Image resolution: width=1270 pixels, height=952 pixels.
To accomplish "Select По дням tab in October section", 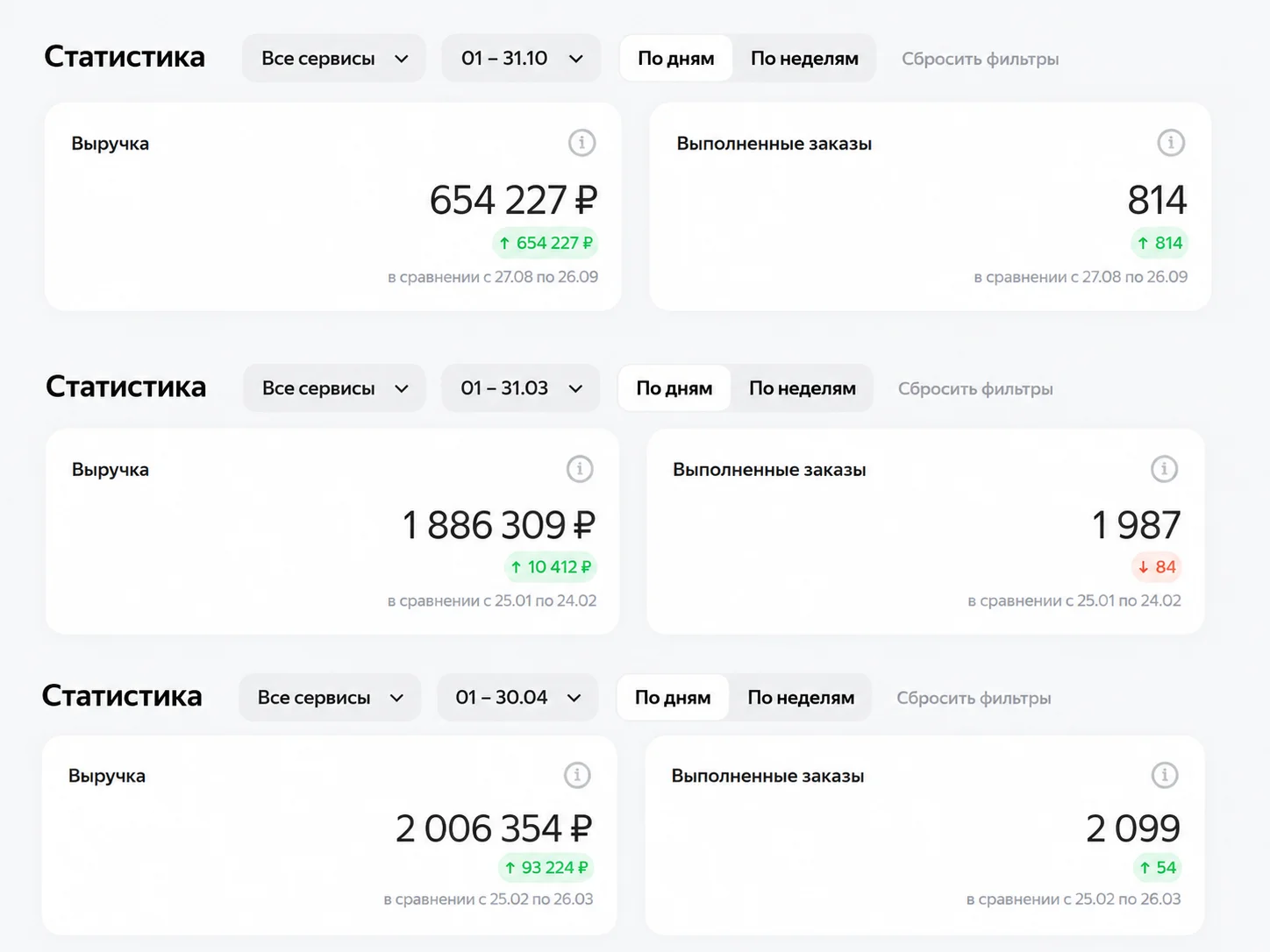I will pyautogui.click(x=676, y=59).
